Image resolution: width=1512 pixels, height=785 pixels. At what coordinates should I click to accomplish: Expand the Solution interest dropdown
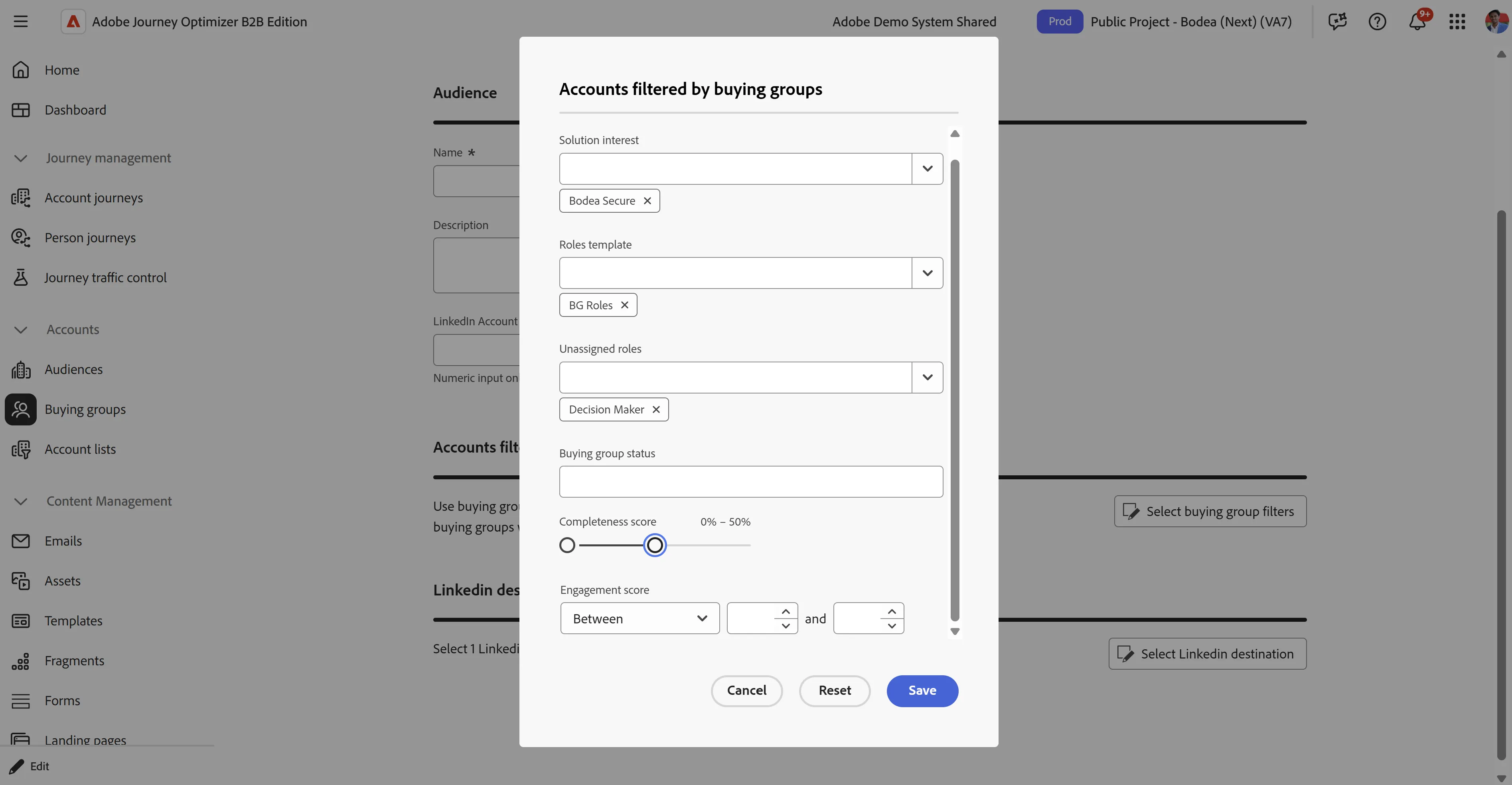click(927, 168)
